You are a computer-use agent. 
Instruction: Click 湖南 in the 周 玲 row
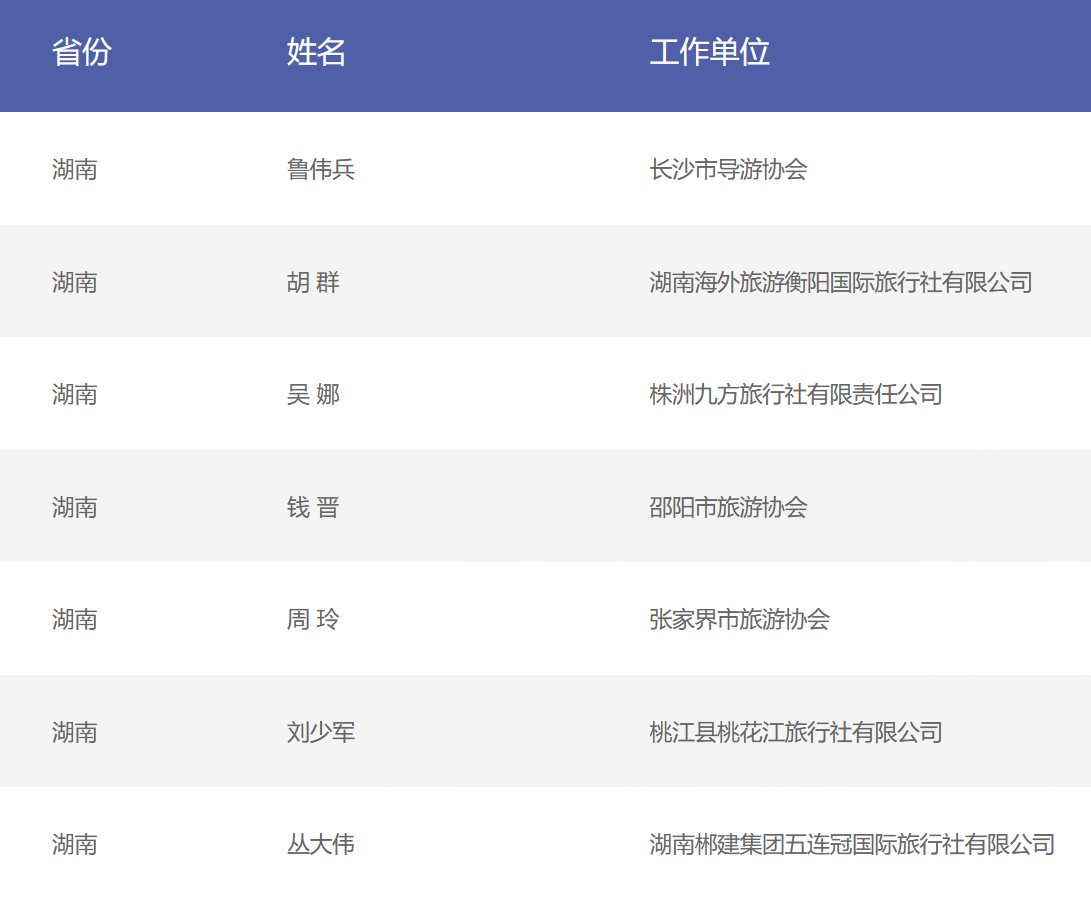point(75,619)
